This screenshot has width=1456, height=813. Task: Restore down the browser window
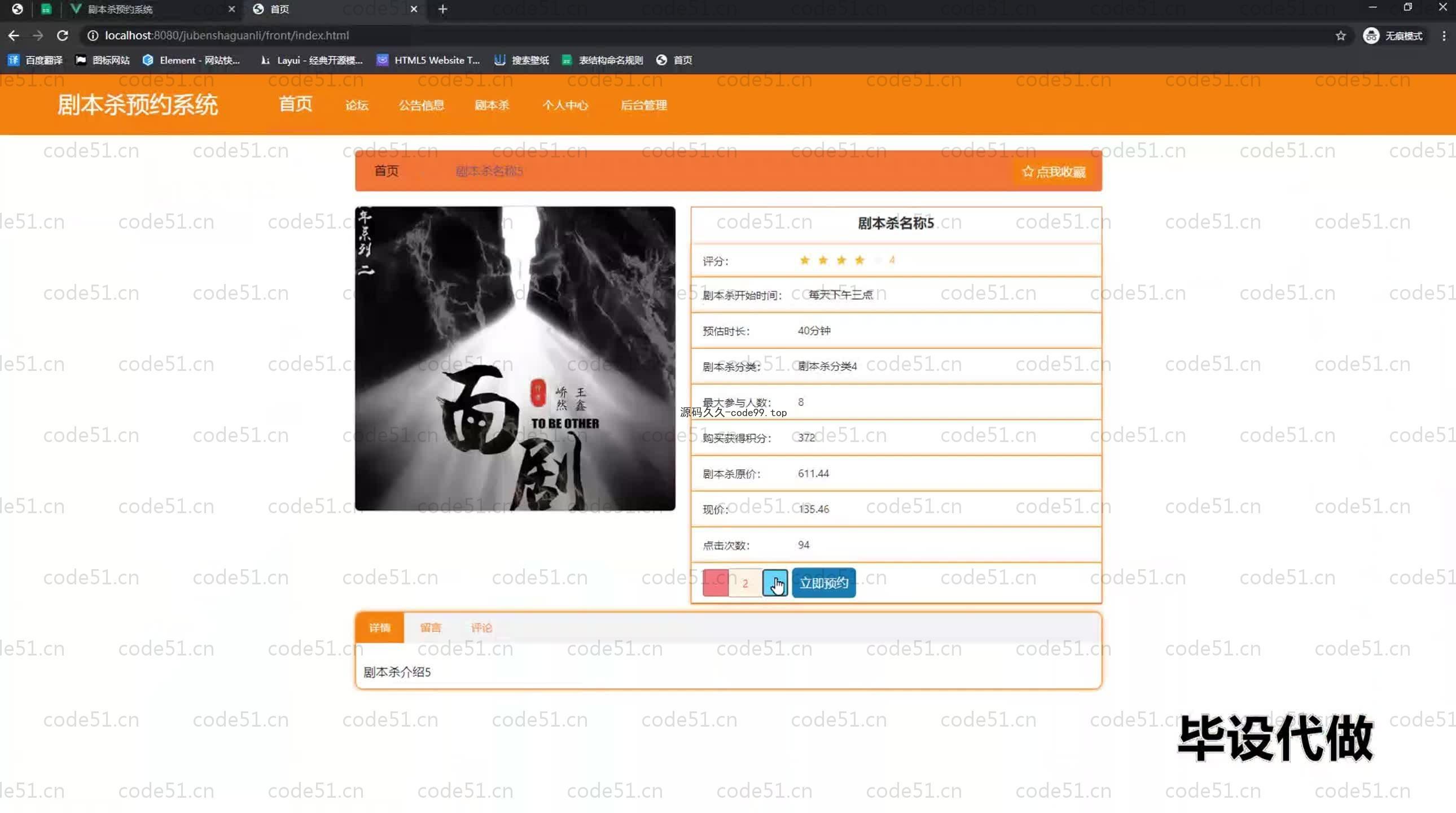click(1407, 7)
